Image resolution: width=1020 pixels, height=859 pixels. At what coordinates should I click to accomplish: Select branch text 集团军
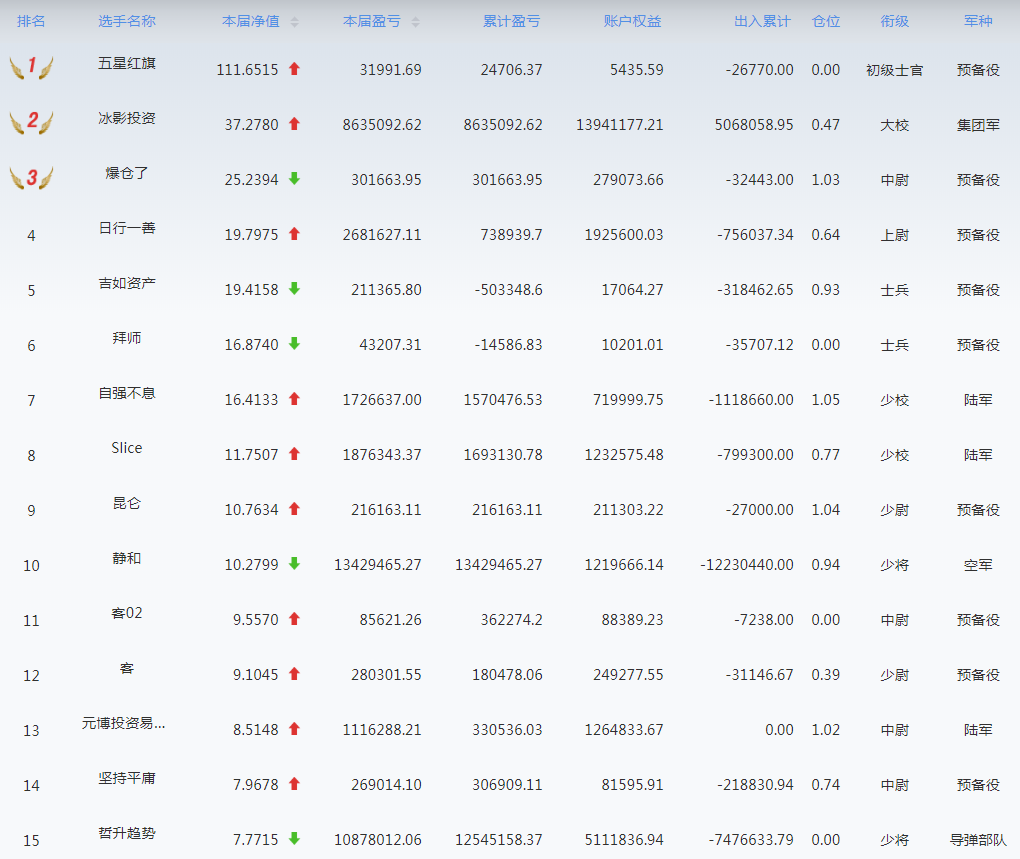point(978,126)
